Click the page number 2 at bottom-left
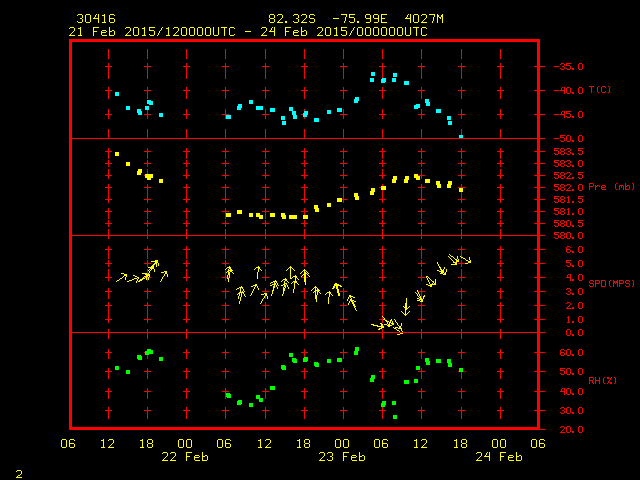Image resolution: width=640 pixels, height=480 pixels. coord(19,472)
